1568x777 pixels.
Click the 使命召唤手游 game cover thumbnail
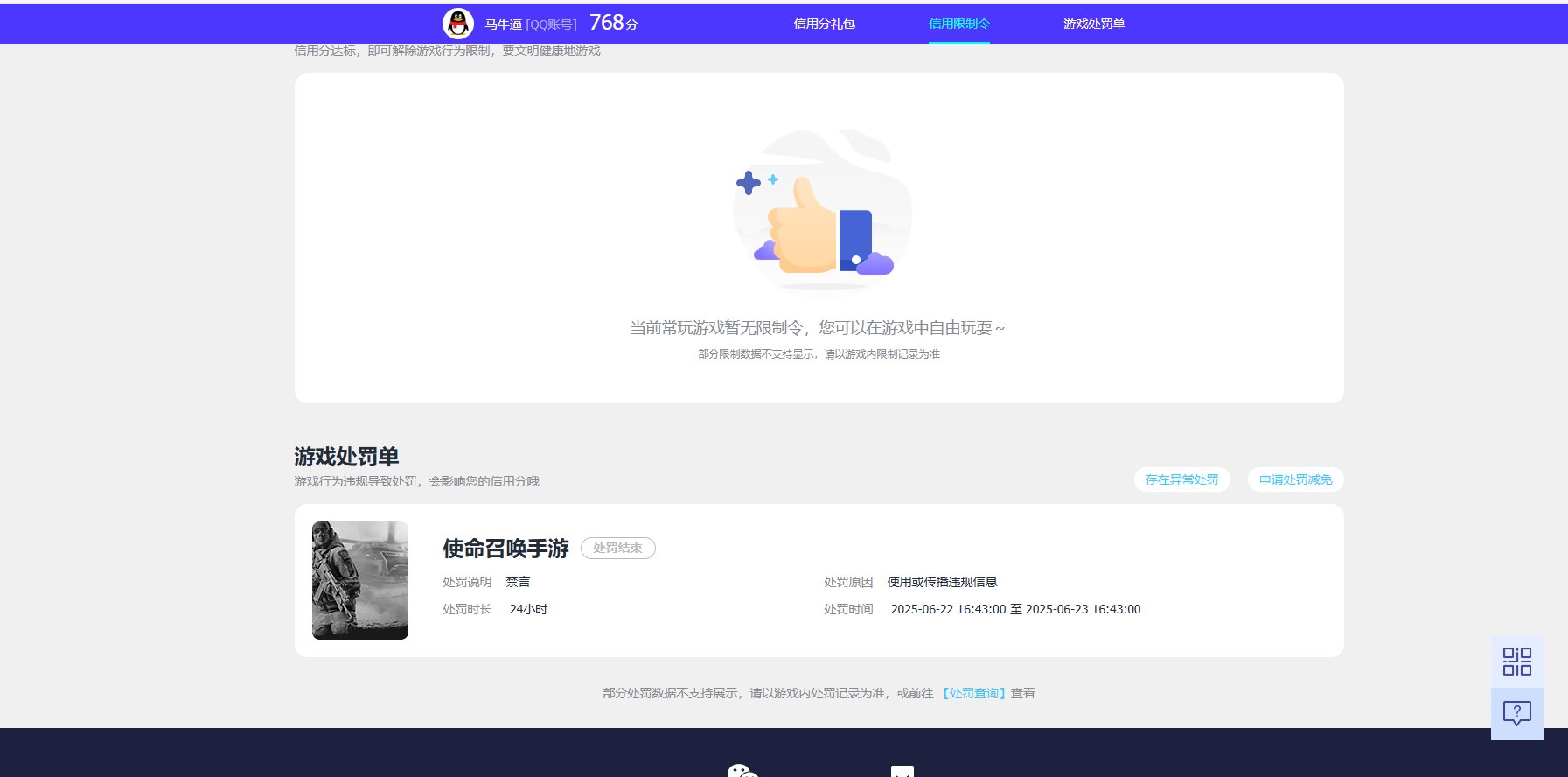coord(360,580)
